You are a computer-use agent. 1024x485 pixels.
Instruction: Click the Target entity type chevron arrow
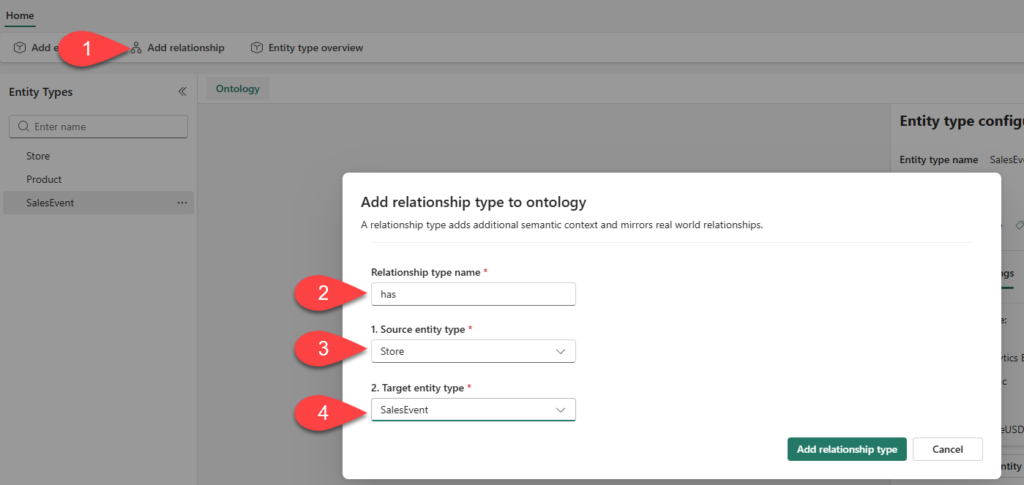(561, 410)
